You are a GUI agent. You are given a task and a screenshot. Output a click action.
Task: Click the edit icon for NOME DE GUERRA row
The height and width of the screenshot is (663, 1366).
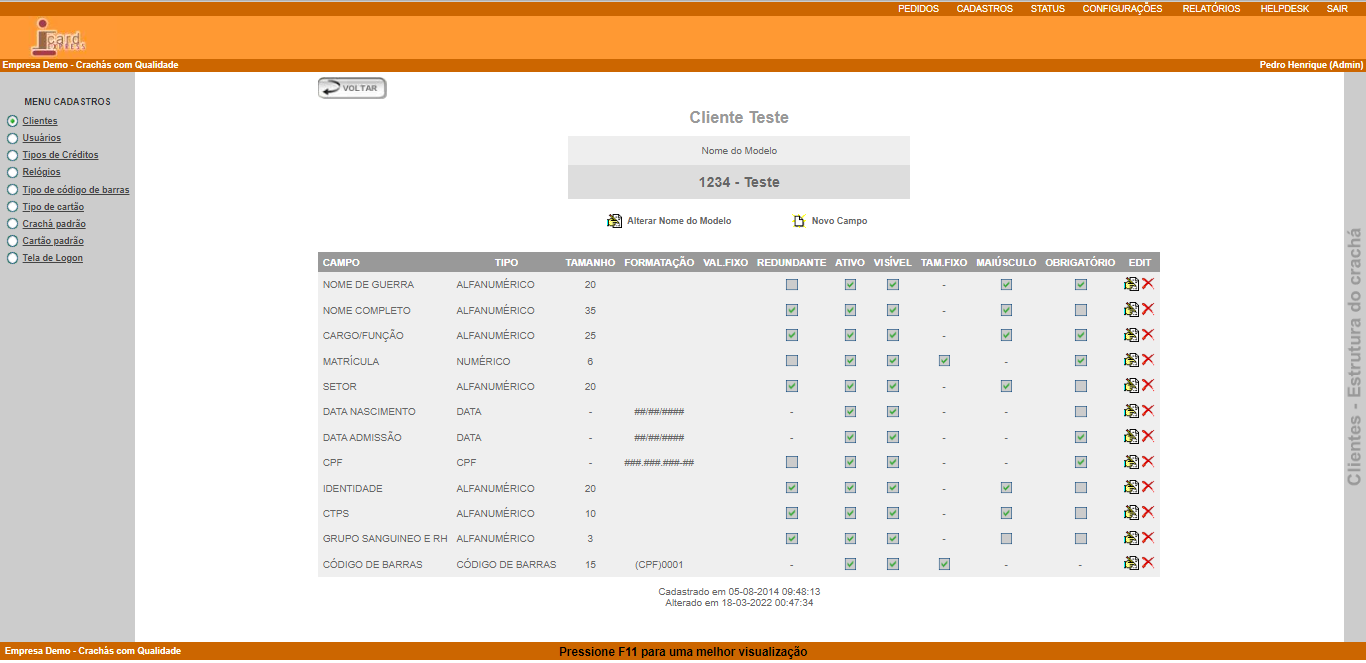click(x=1131, y=284)
